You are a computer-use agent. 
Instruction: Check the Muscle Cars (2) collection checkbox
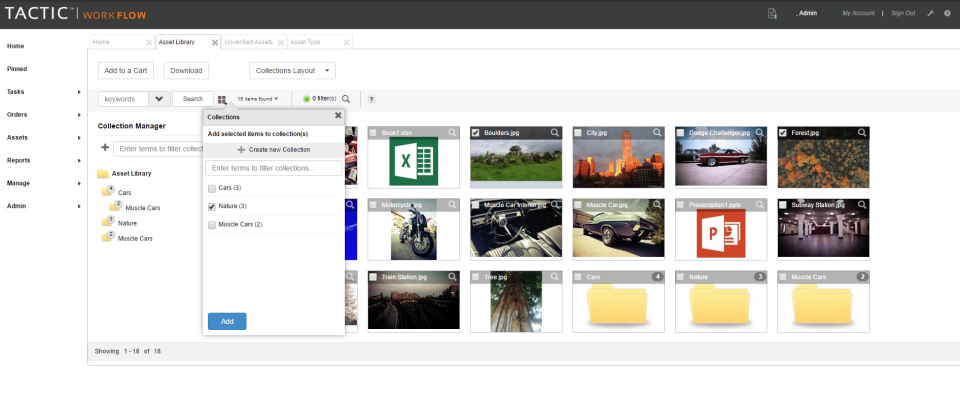(x=212, y=225)
